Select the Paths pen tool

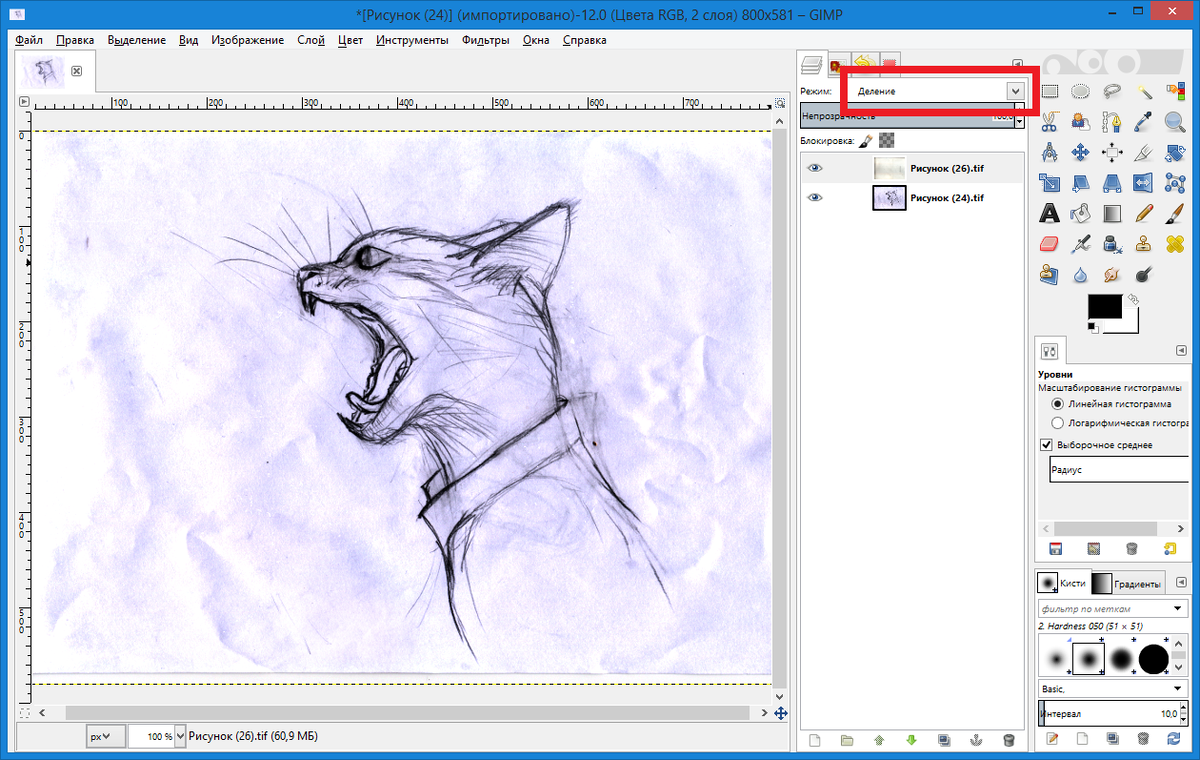point(1112,122)
